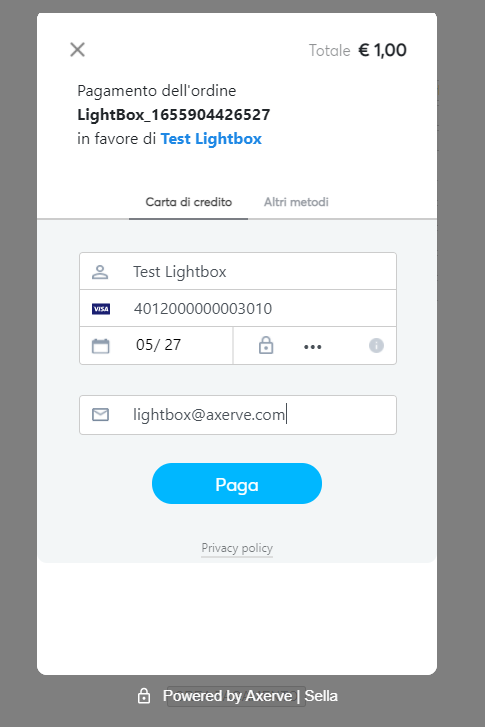Viewport: 485px width, 727px height.
Task: Focus the expiry date field 05/27
Action: tap(156, 345)
